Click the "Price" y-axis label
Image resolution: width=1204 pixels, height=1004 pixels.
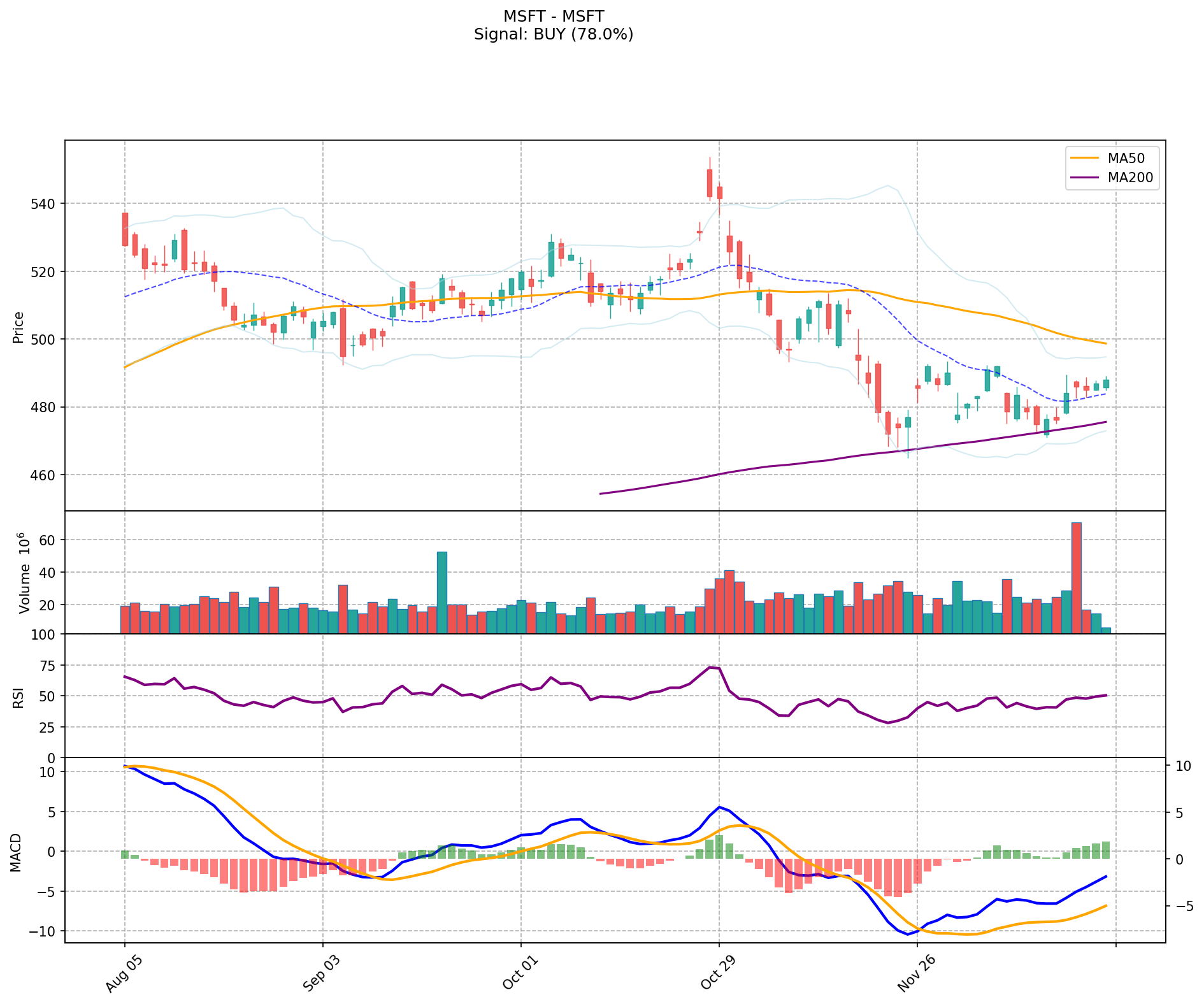coord(18,327)
